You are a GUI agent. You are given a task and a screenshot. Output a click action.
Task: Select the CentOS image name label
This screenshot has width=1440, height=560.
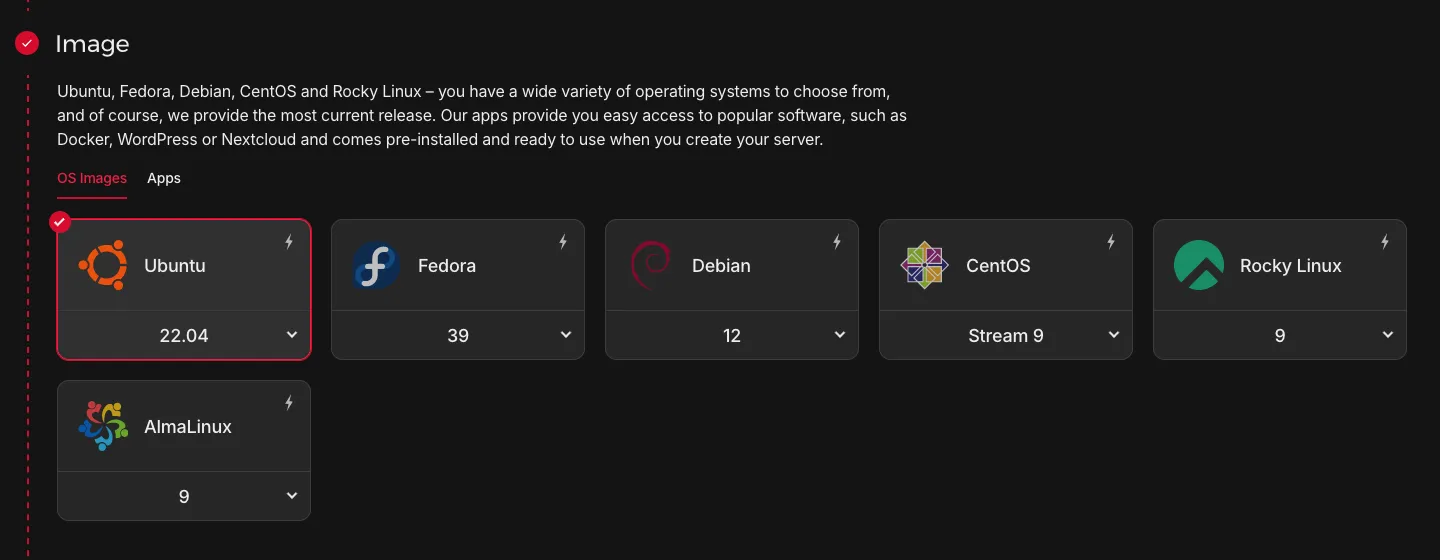998,266
